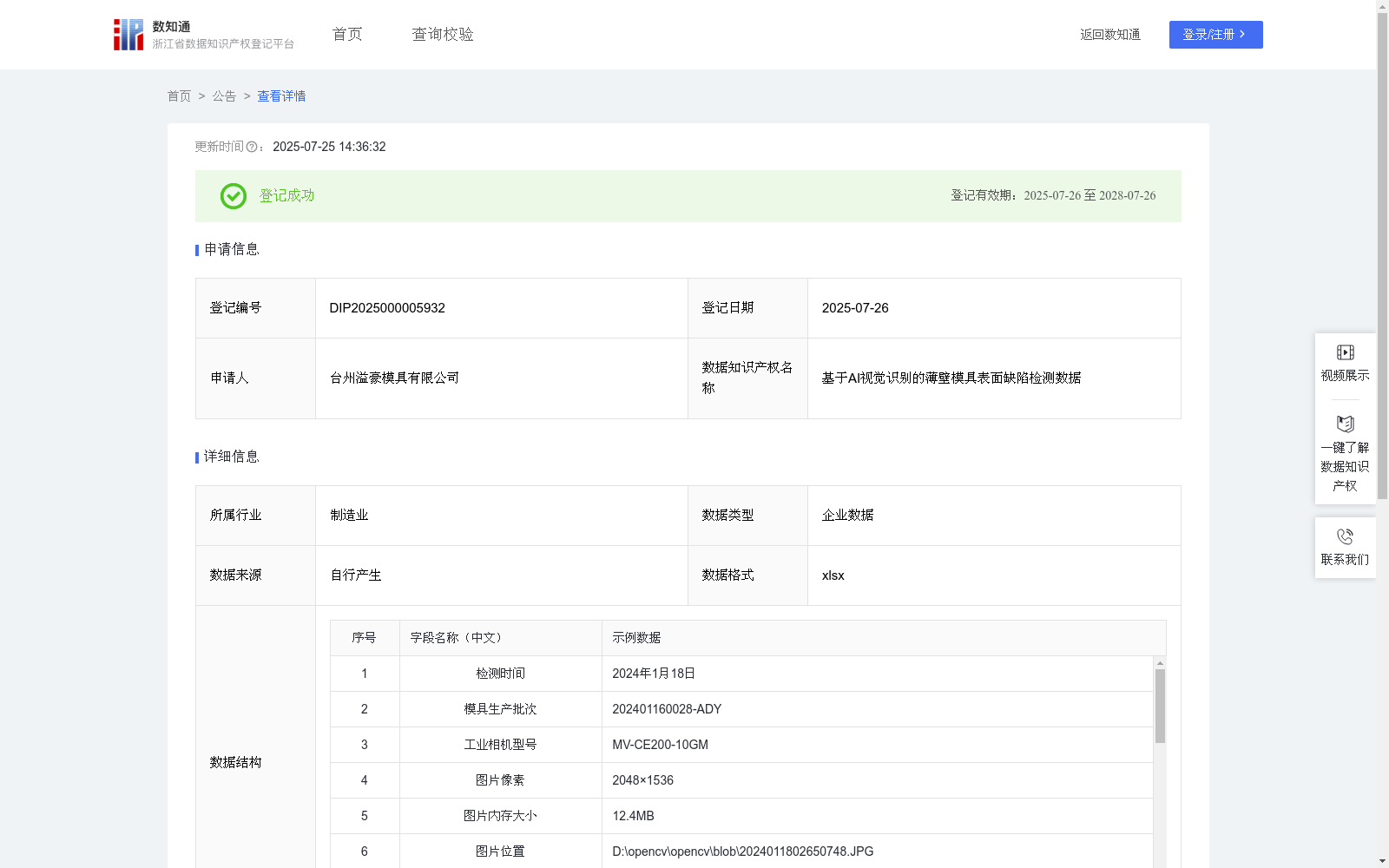This screenshot has width=1389, height=868.
Task: Click the 返回数知通 link
Action: 1109,35
